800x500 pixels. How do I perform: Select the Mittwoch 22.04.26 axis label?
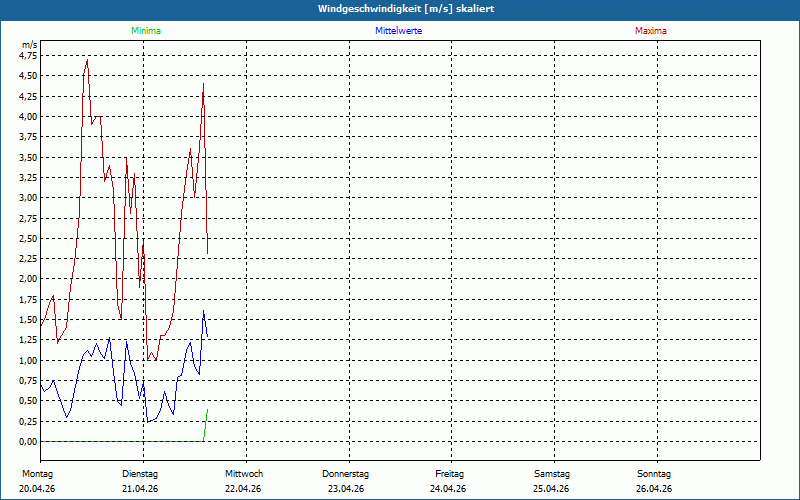coord(243,481)
